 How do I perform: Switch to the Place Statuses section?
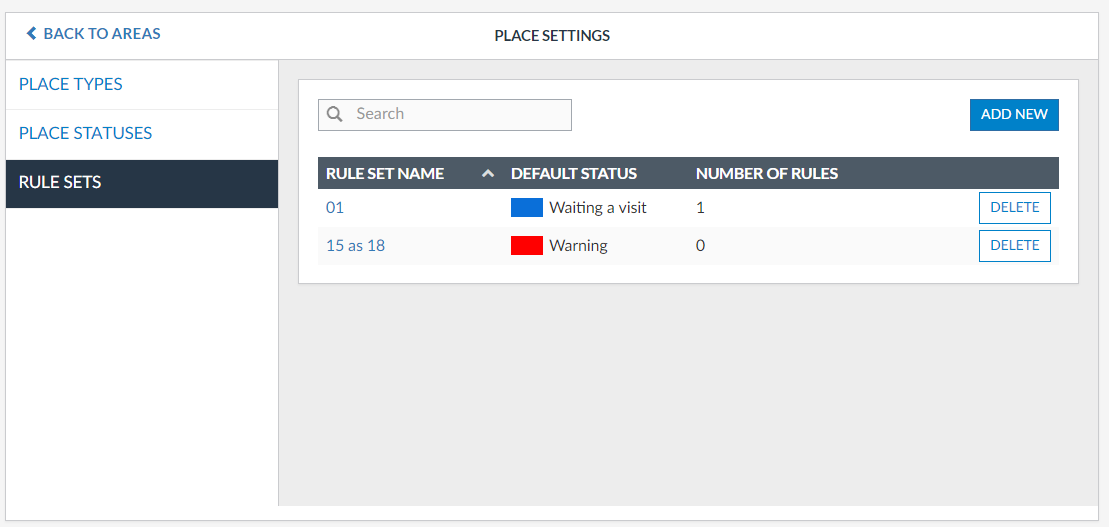[86, 133]
